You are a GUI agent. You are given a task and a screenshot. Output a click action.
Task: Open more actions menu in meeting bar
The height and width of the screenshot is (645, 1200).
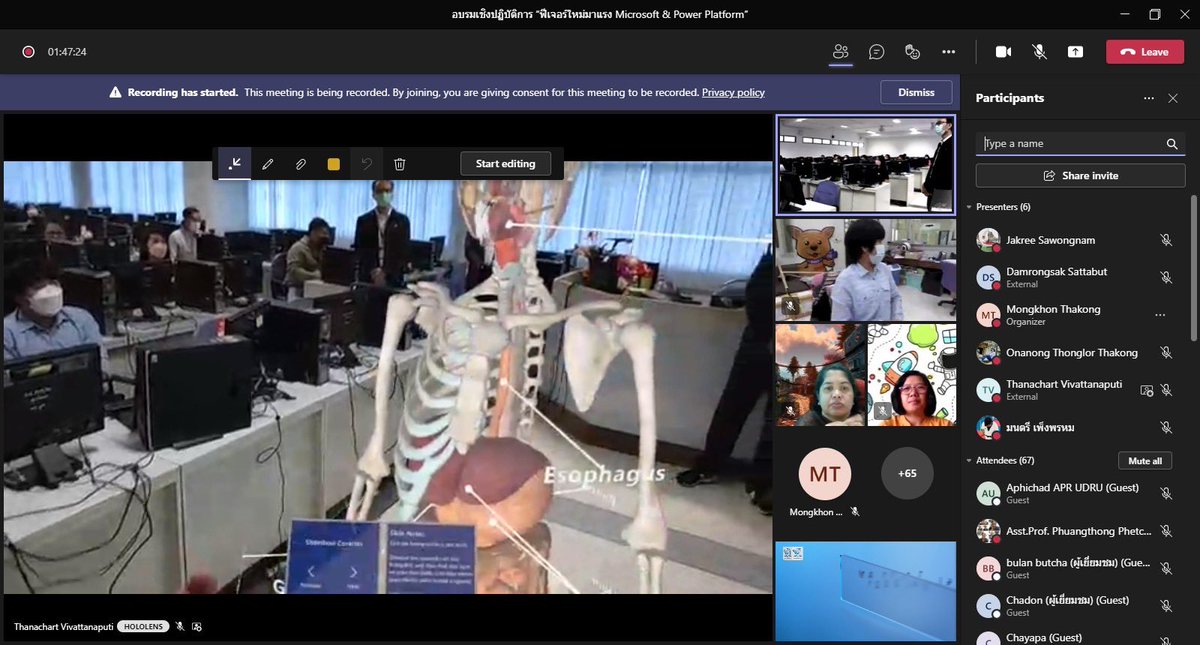pyautogui.click(x=948, y=52)
